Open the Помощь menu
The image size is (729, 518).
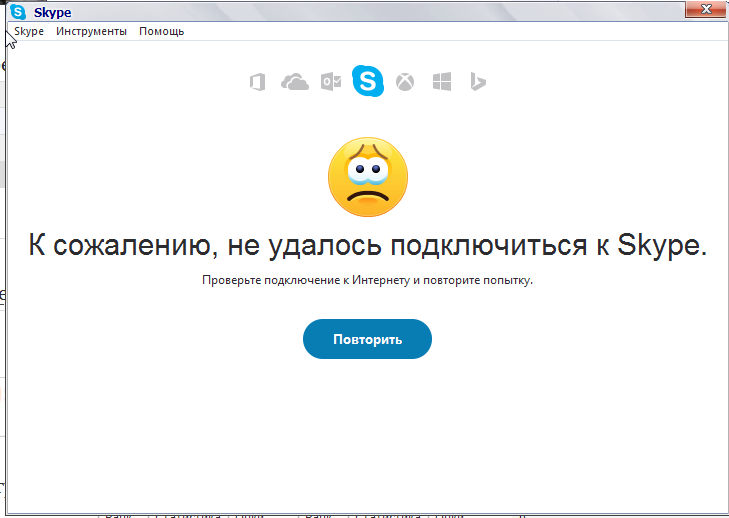tap(162, 31)
